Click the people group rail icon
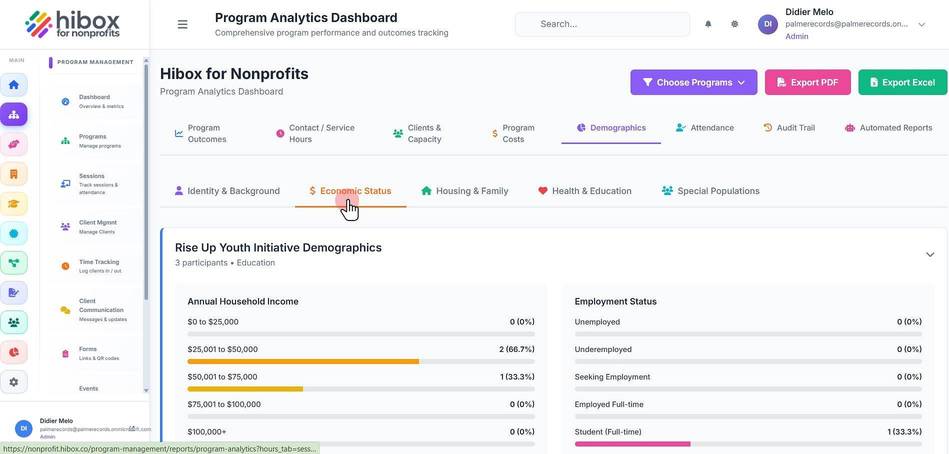 coord(13,322)
